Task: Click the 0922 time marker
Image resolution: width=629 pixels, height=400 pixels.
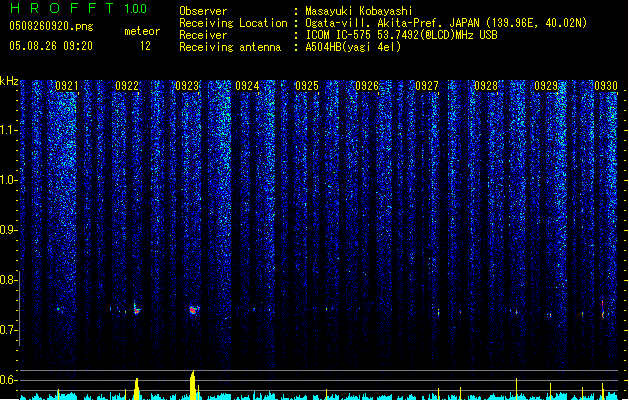Action: [127, 86]
